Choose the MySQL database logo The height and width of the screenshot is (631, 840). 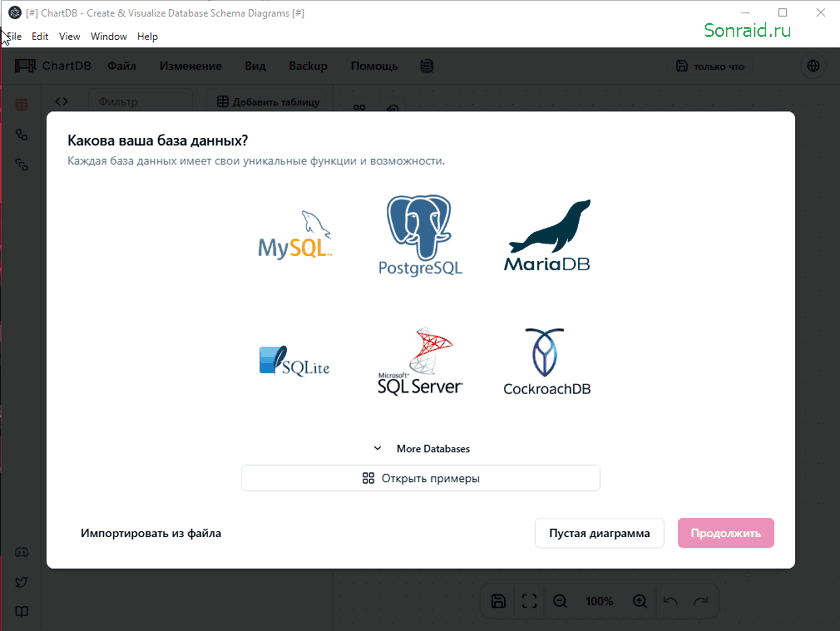295,236
